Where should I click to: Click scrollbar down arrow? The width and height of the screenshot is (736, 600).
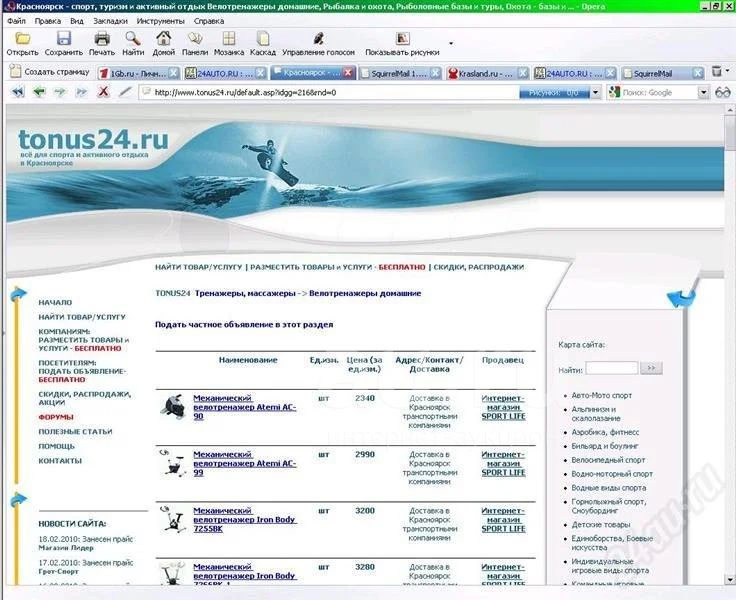[730, 579]
